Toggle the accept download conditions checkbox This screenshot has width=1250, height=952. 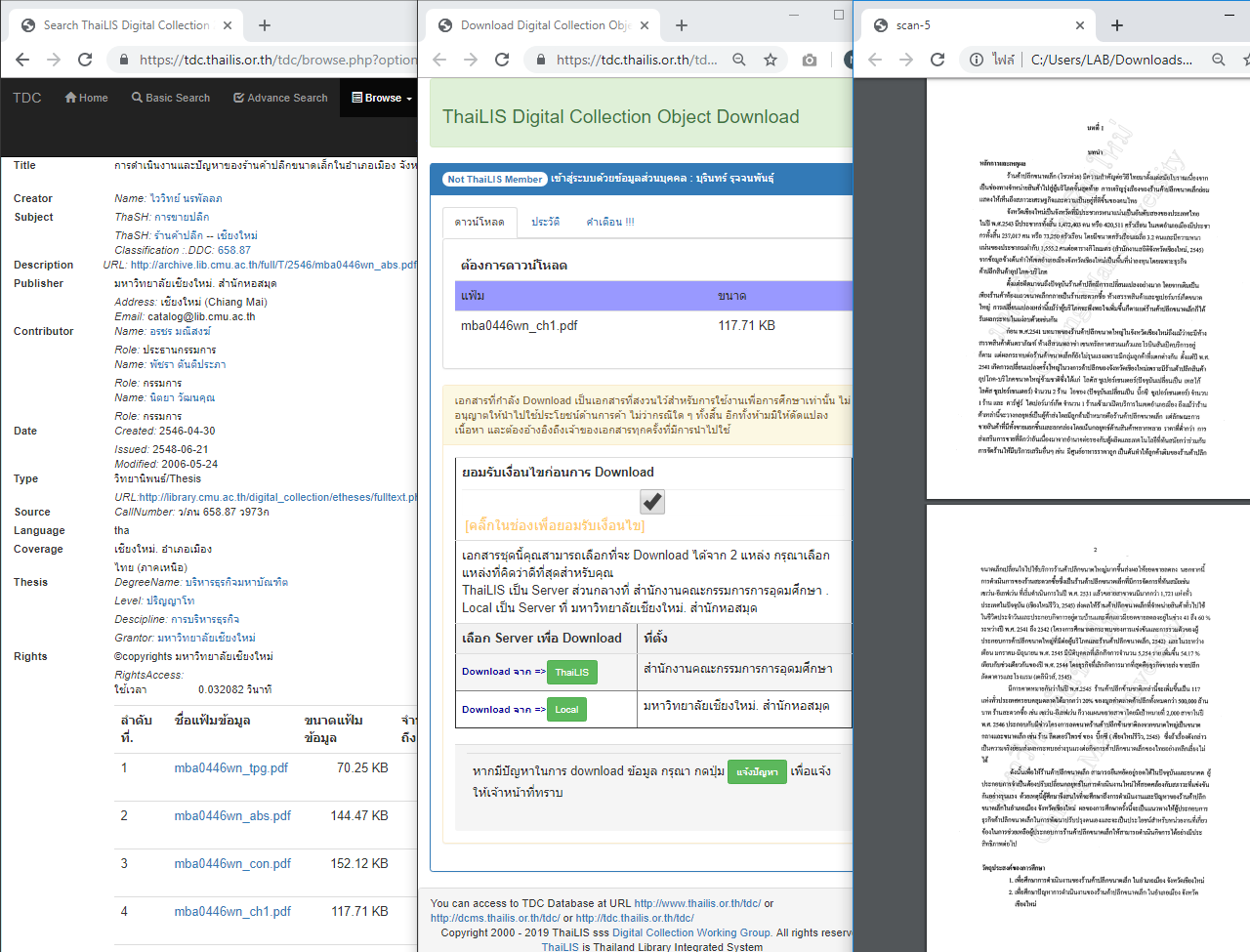coord(652,502)
